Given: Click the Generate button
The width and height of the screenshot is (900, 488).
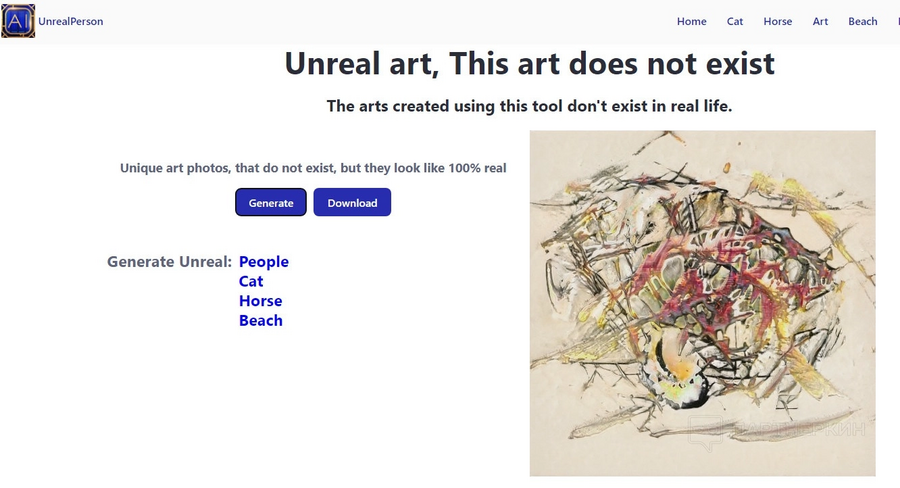Looking at the screenshot, I should pyautogui.click(x=271, y=202).
